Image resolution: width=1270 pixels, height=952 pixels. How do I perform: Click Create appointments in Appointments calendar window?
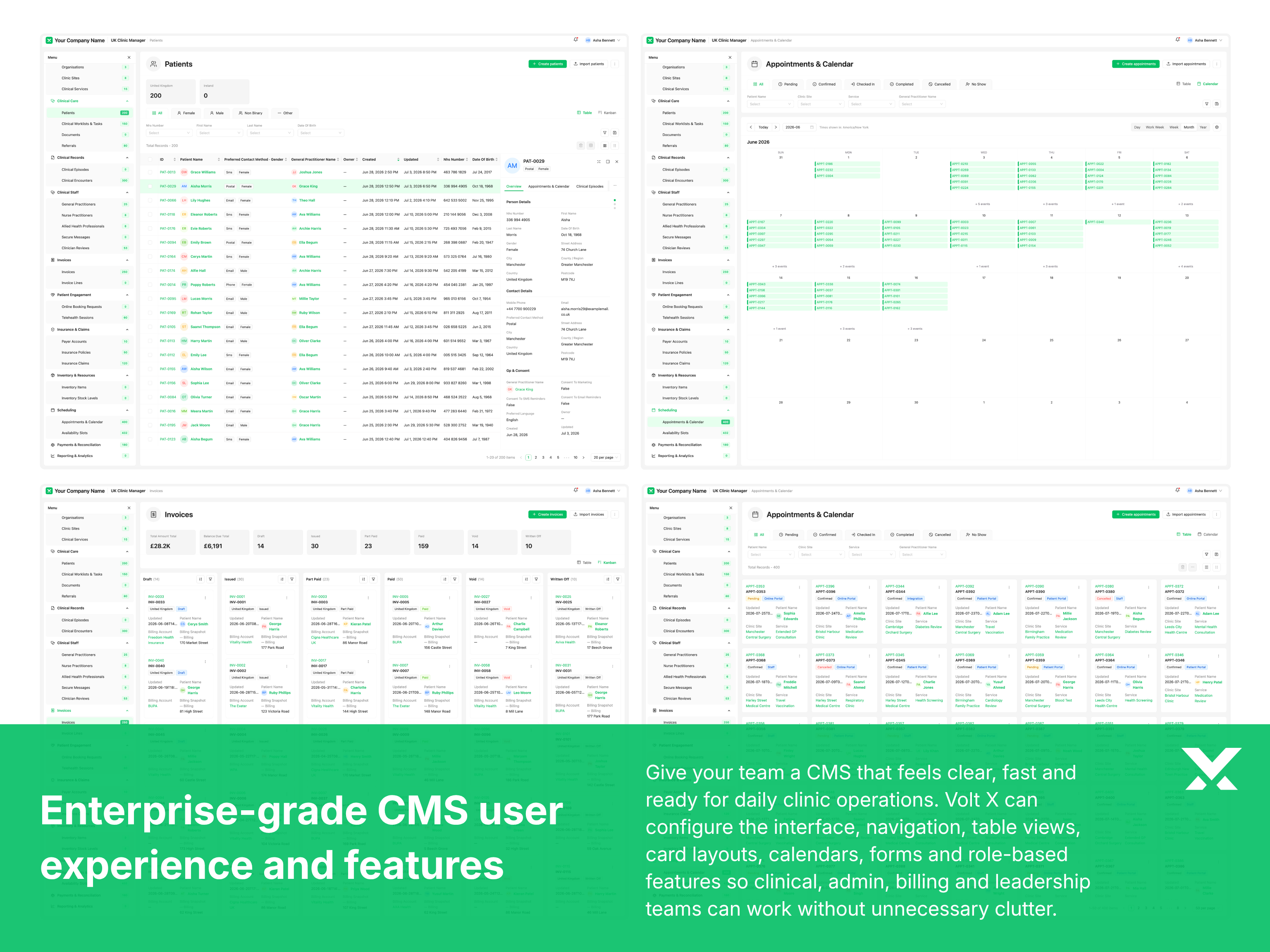1136,64
